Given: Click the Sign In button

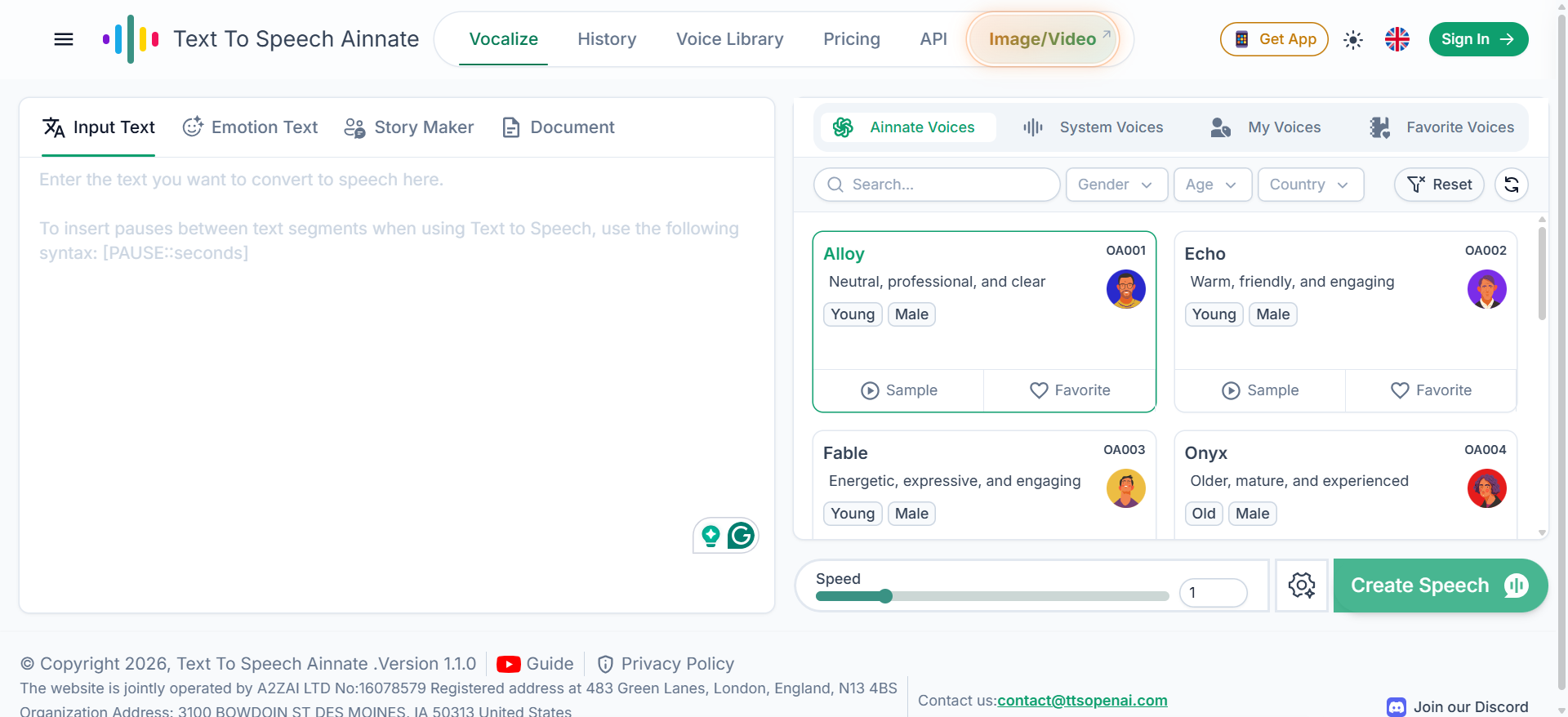Looking at the screenshot, I should pyautogui.click(x=1478, y=39).
